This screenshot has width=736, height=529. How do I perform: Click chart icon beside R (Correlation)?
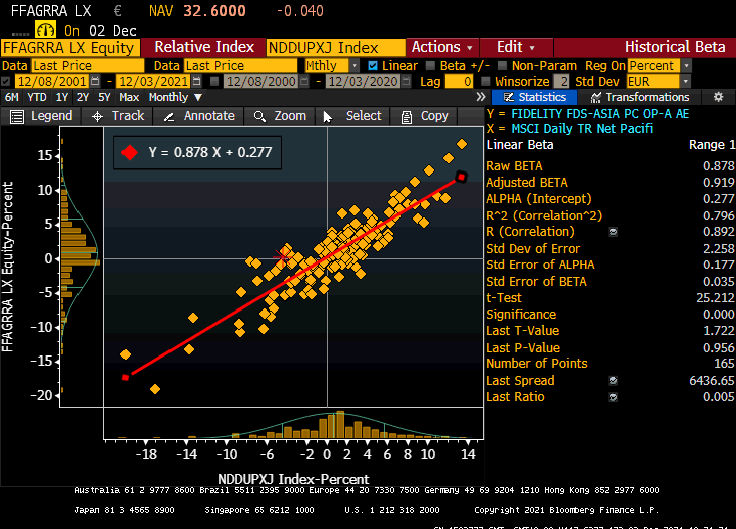613,232
